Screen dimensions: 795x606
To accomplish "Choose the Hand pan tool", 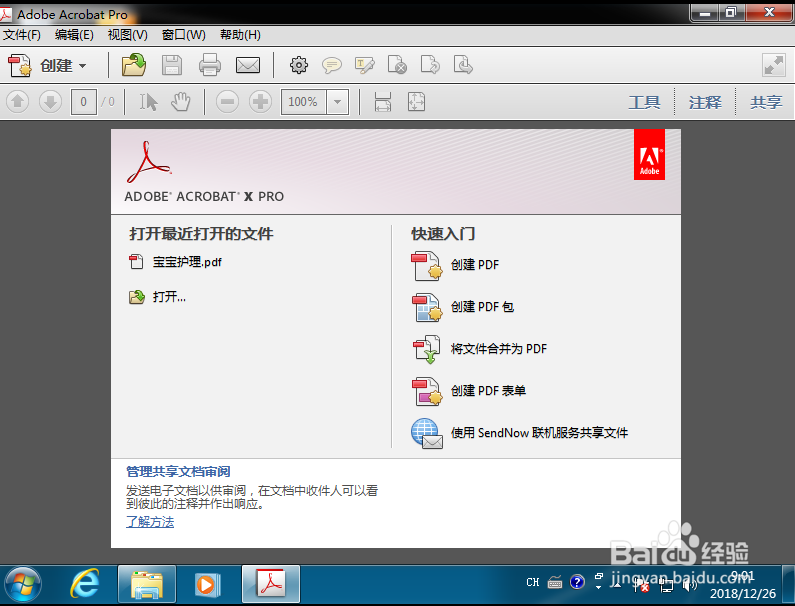I will tap(180, 102).
